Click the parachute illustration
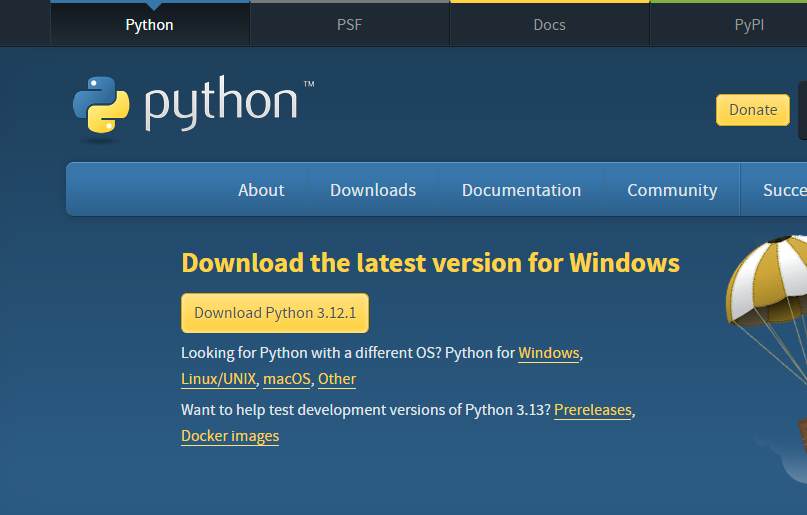 [768, 309]
